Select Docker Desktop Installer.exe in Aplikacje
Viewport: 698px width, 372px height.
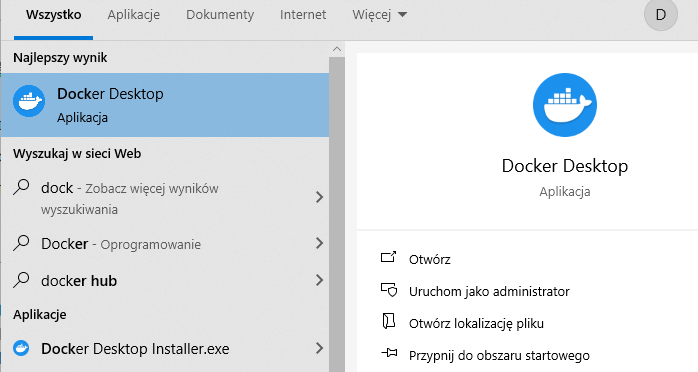click(165, 348)
